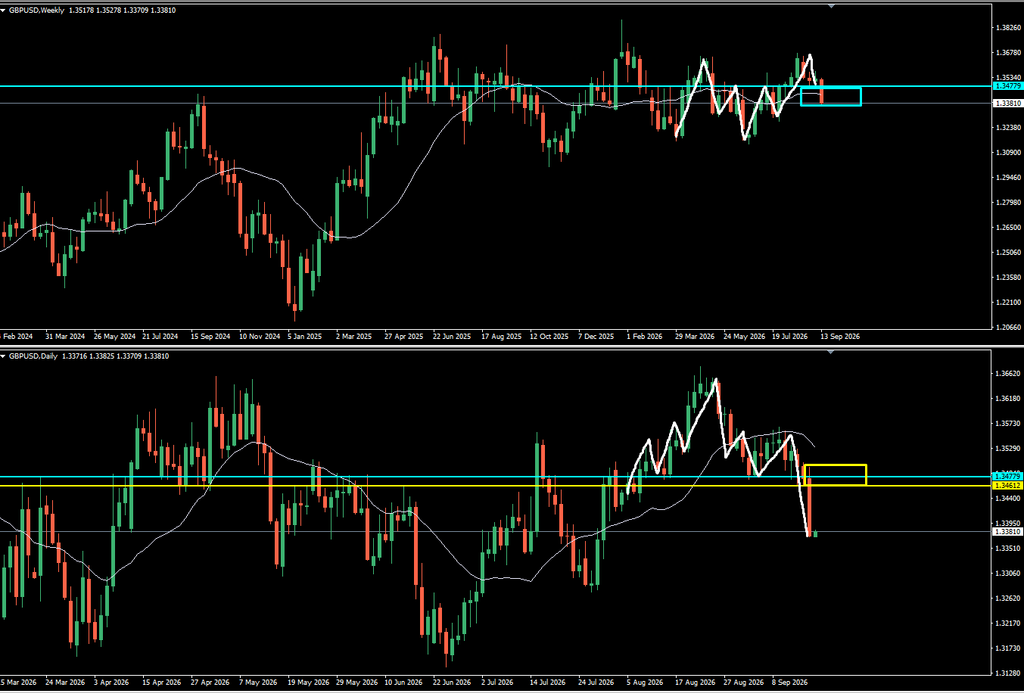
Task: Click the cyan 1.34779 price label on the weekly scale
Action: click(x=1007, y=86)
